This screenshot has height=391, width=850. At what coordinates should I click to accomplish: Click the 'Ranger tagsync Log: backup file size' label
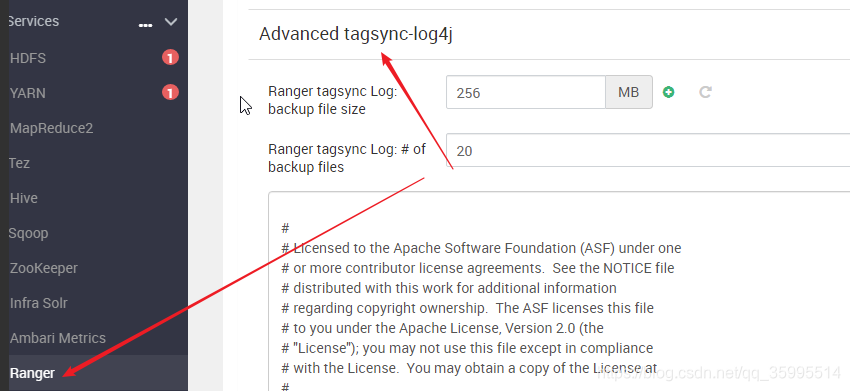(x=333, y=100)
